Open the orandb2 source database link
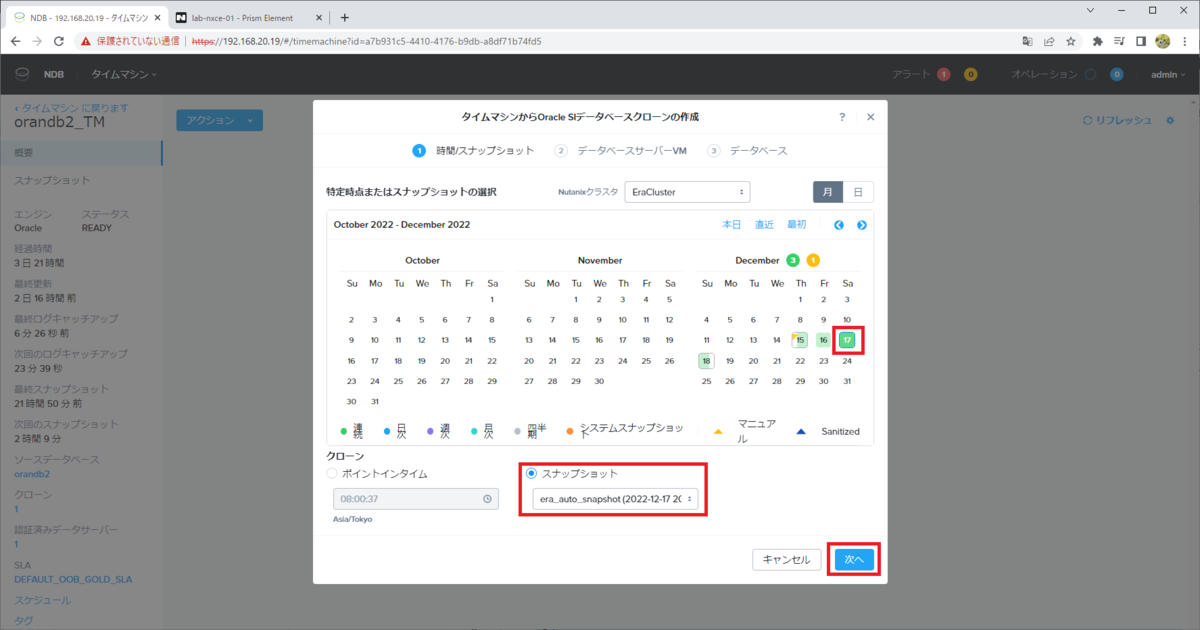Screen dimensions: 1200x630 click(x=33, y=473)
